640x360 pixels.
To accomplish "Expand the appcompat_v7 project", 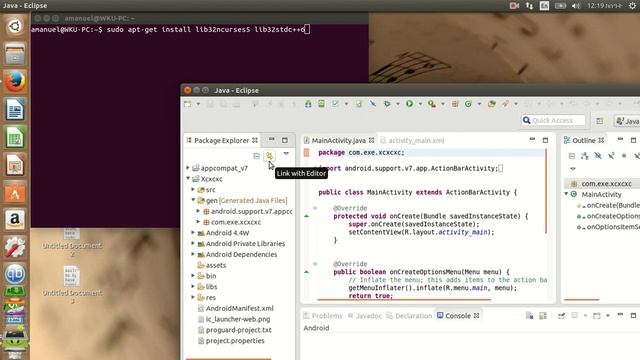I will click(188, 168).
